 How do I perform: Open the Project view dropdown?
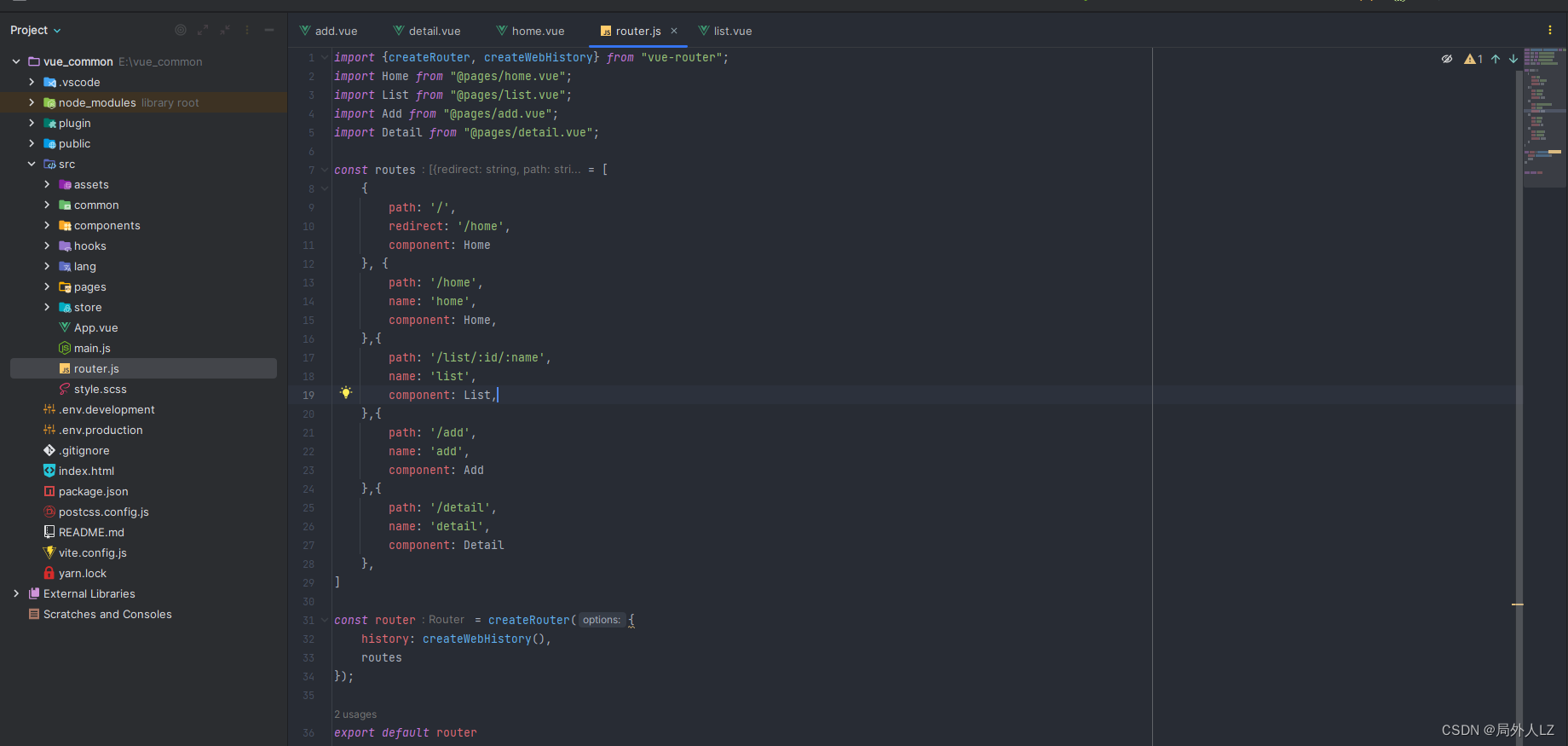pos(36,30)
